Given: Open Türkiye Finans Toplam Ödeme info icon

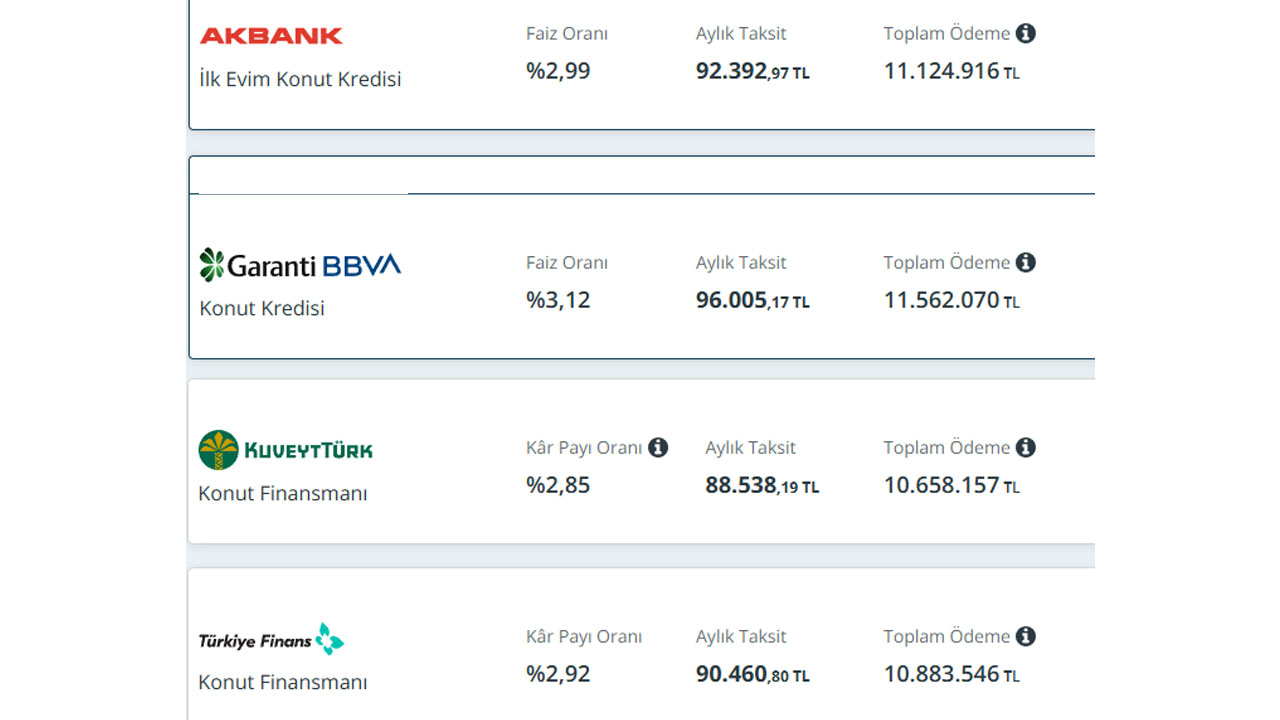Looking at the screenshot, I should point(1025,636).
